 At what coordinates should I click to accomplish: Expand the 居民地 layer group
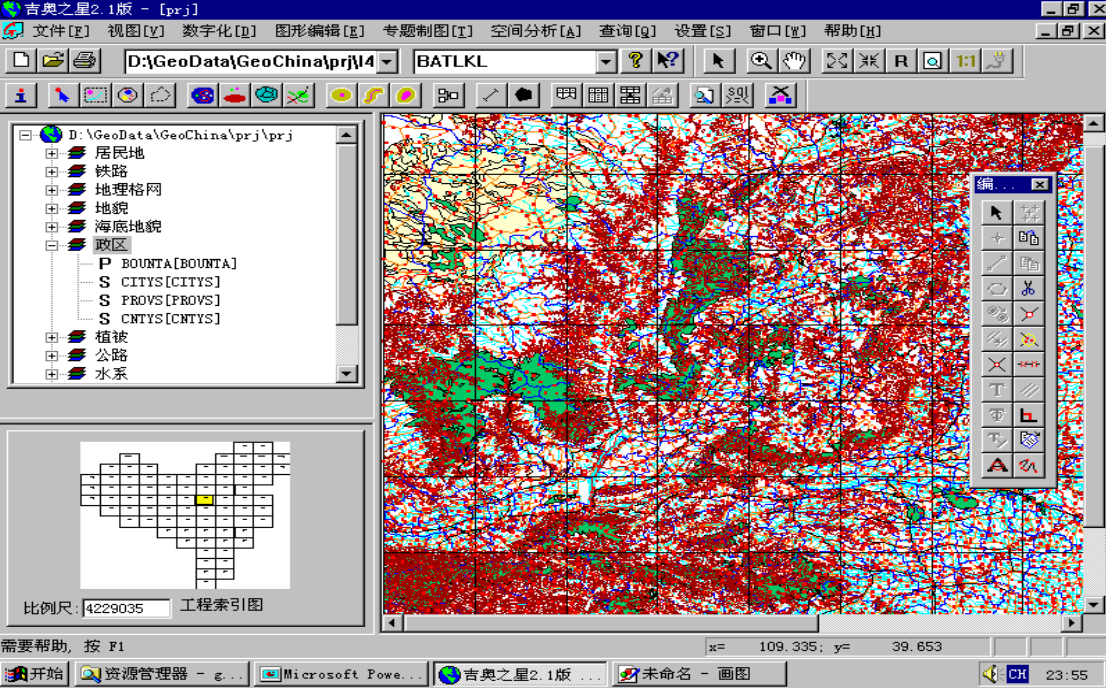[51, 153]
